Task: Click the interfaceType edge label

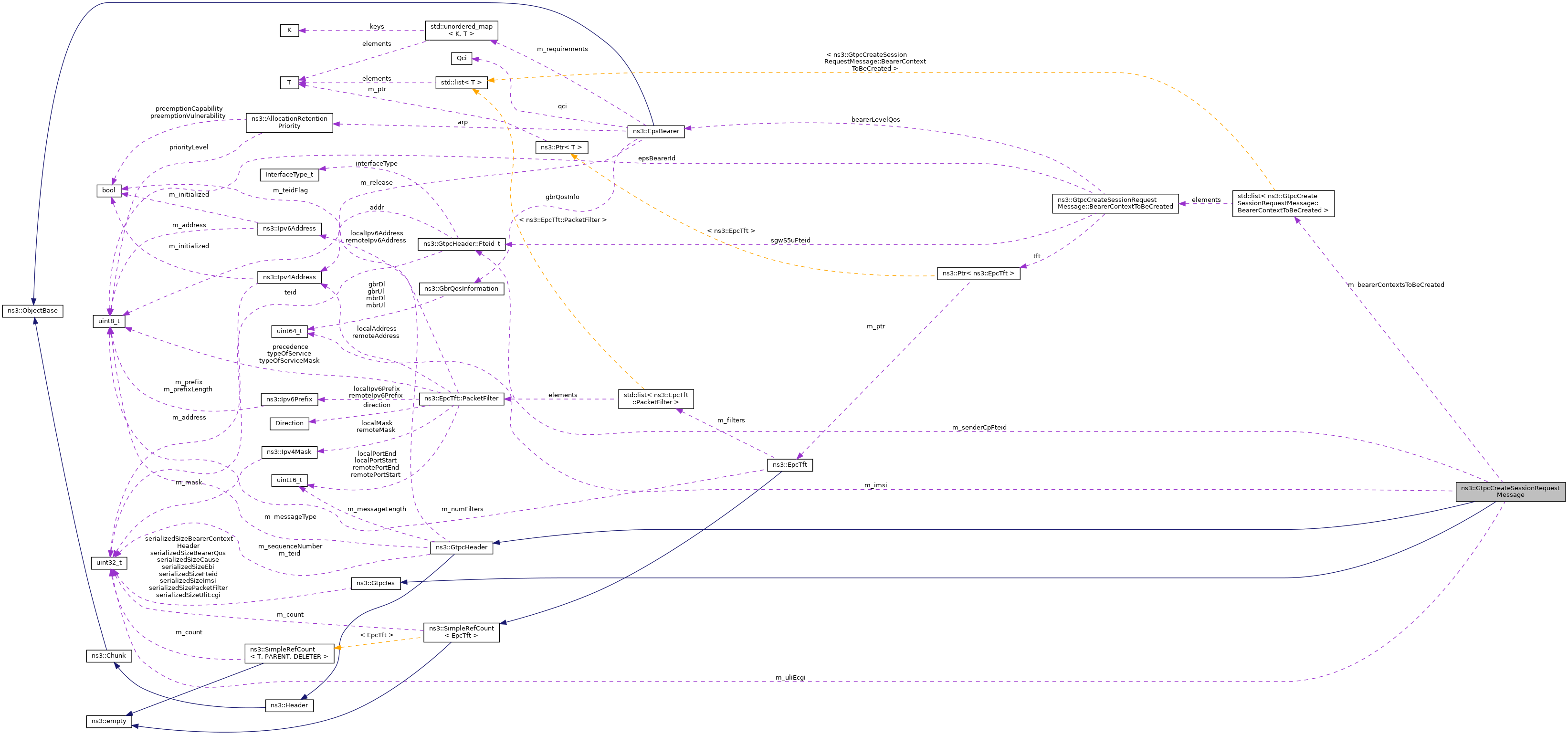Action: coord(376,164)
